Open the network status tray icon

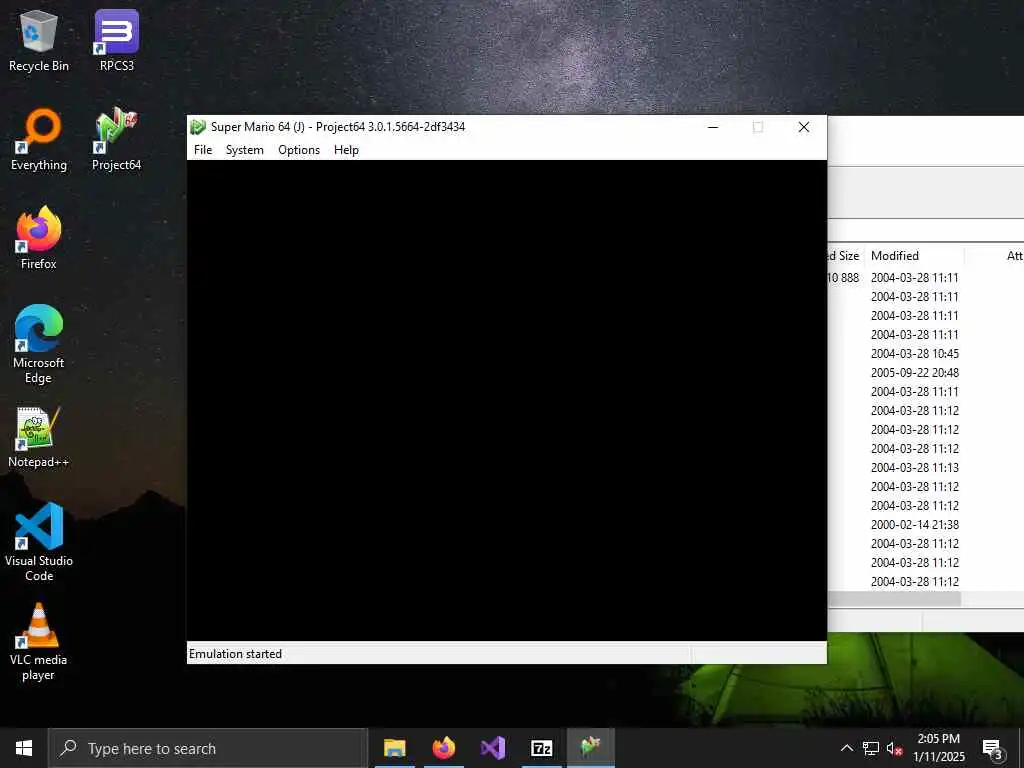click(x=871, y=748)
